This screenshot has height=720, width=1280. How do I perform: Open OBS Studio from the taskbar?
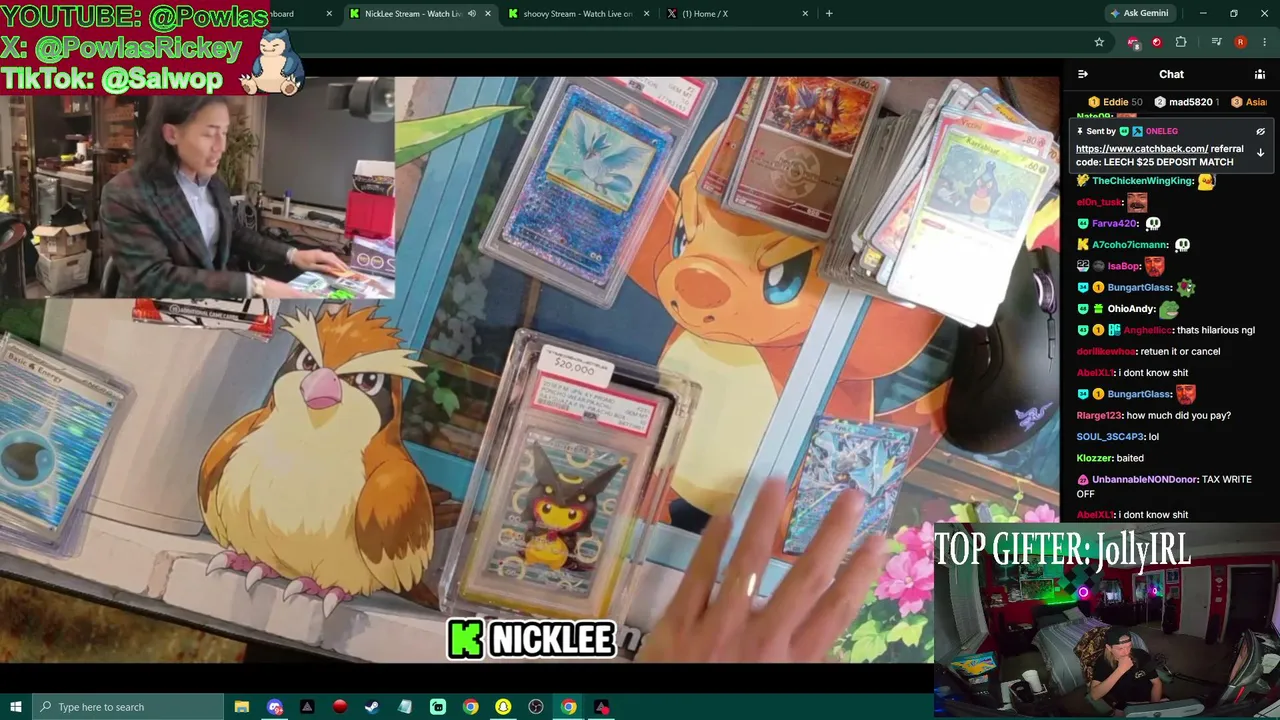click(x=536, y=707)
